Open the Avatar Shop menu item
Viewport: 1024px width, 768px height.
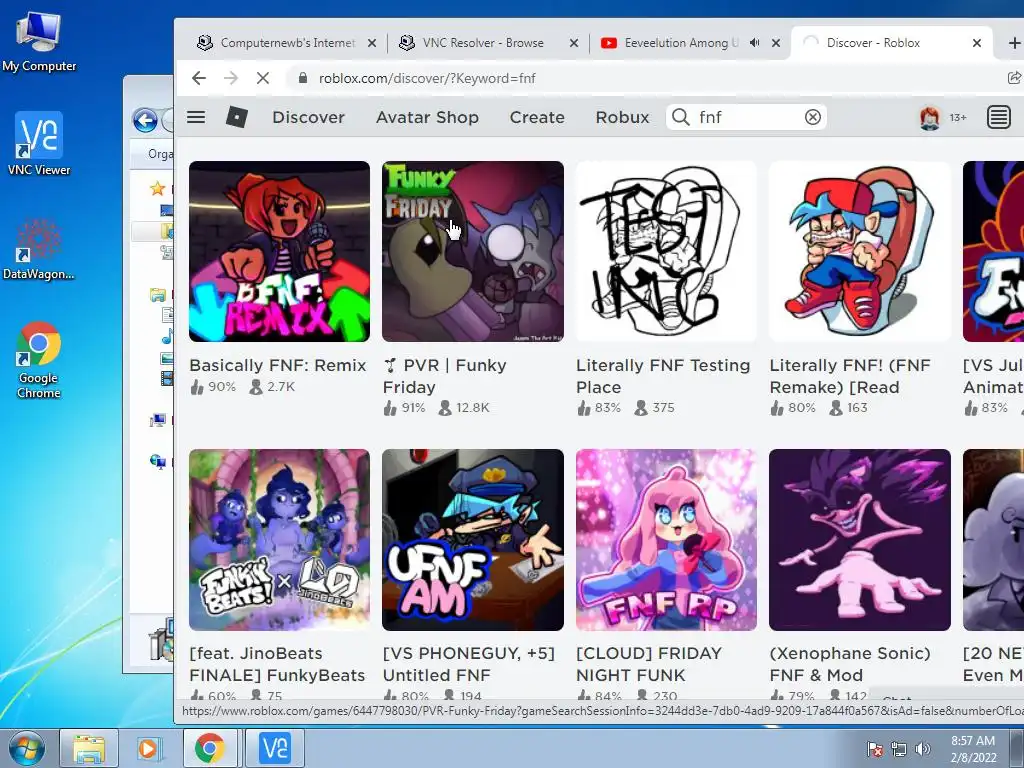tap(427, 117)
